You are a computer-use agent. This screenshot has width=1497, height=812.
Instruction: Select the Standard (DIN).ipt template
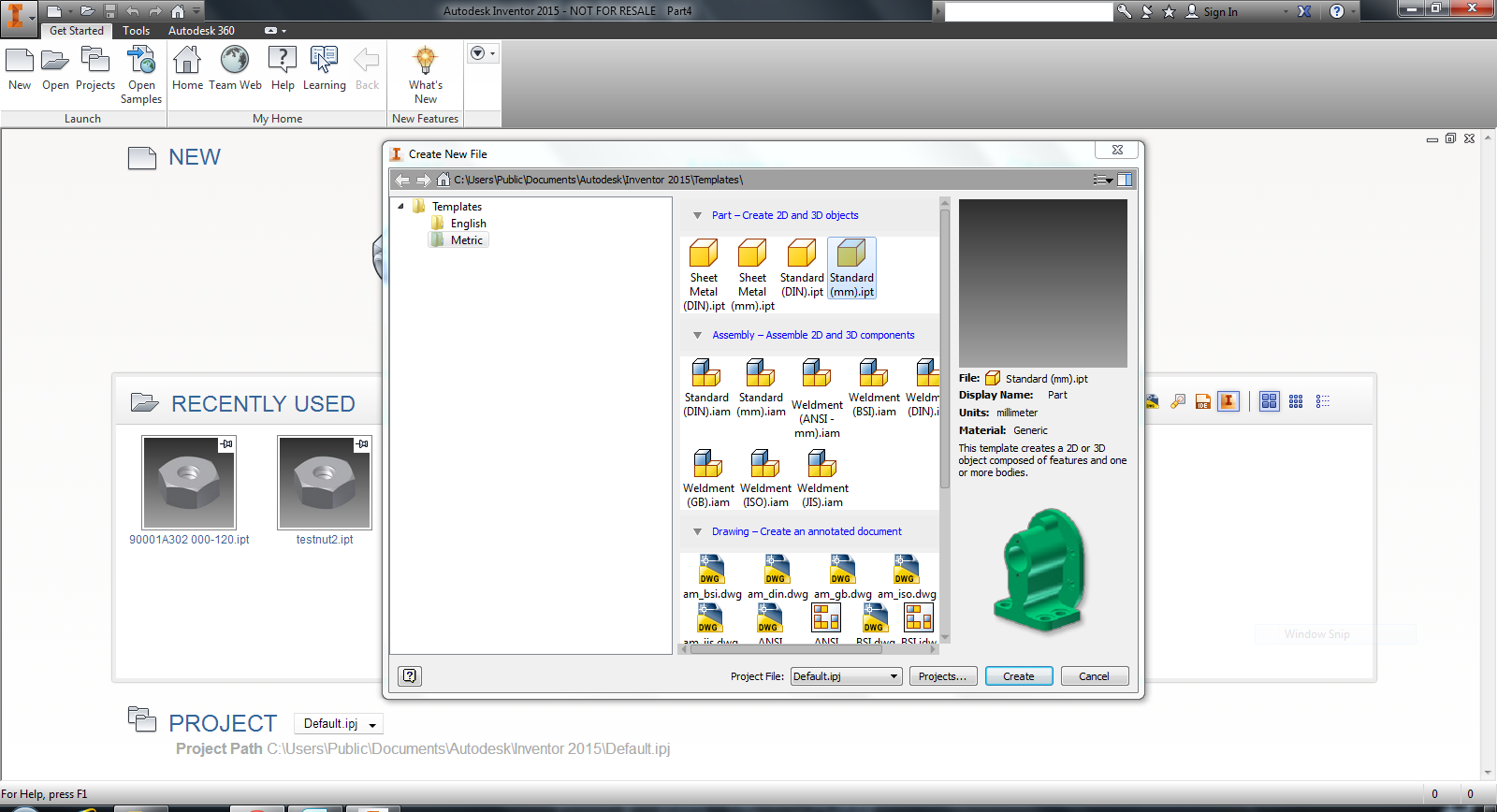[x=802, y=268]
